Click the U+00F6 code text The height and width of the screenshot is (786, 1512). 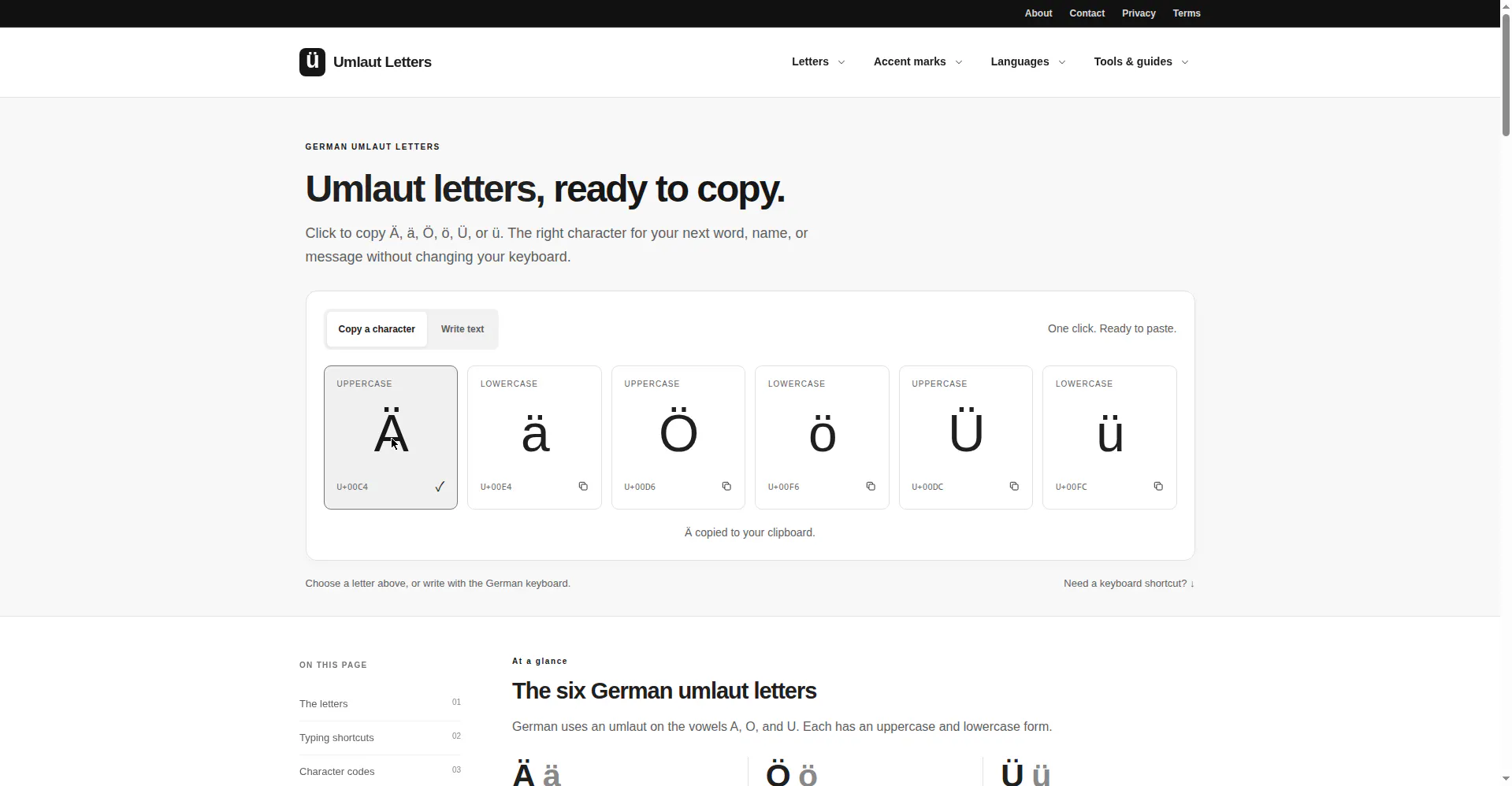784,488
